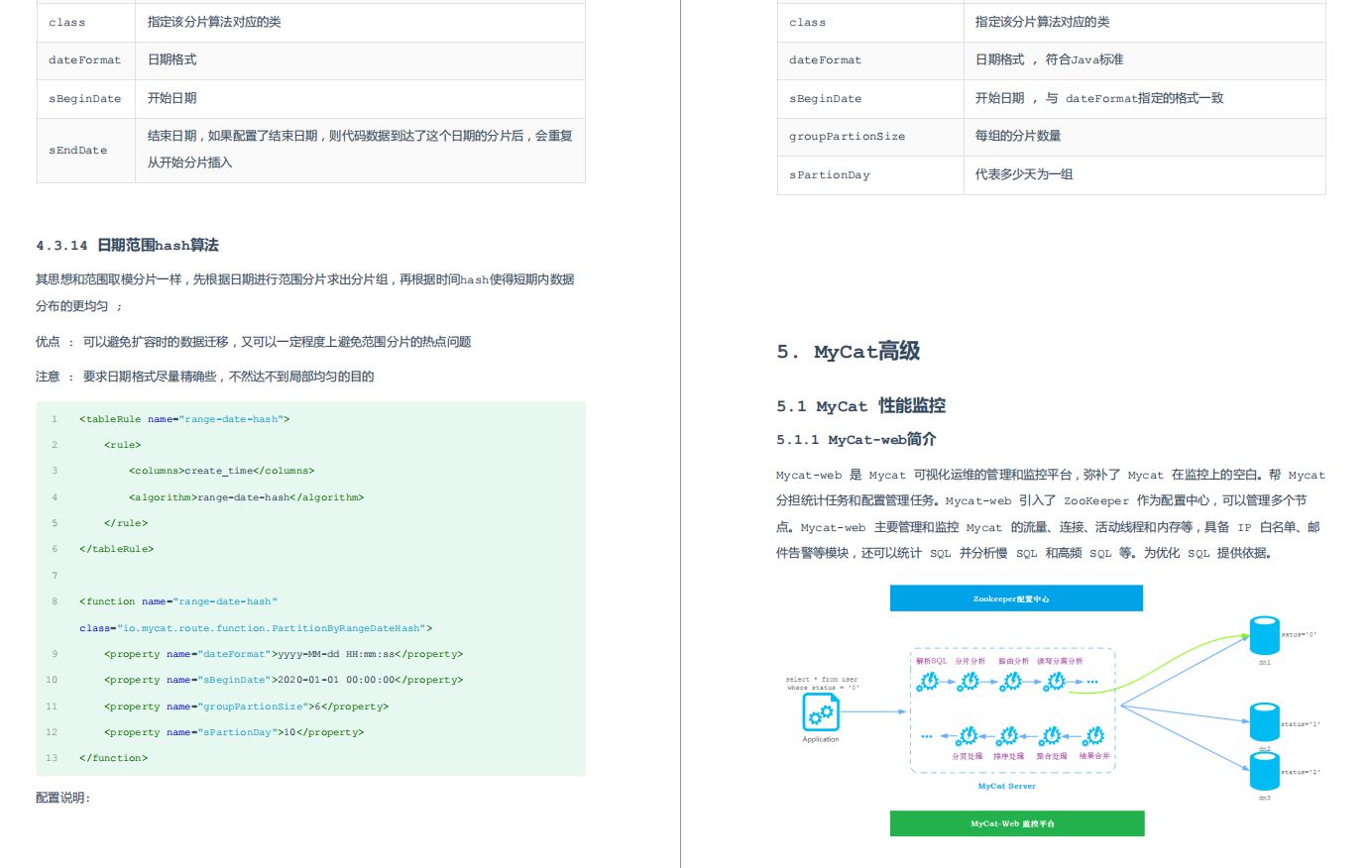The height and width of the screenshot is (868, 1372).
Task: Click the 分页处理 processing gear icon
Action: (x=968, y=737)
